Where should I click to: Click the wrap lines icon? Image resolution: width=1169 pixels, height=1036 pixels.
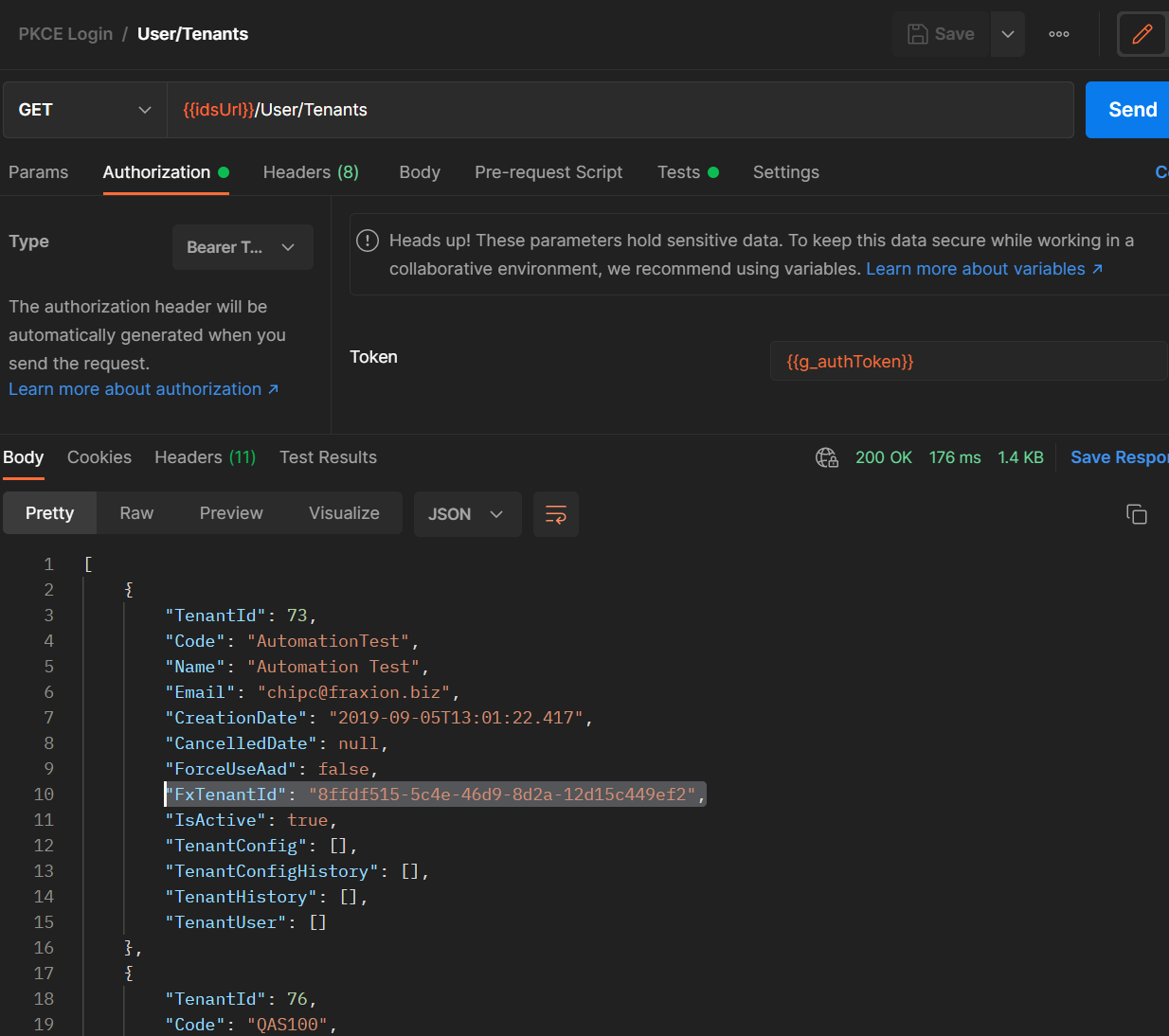coord(556,514)
